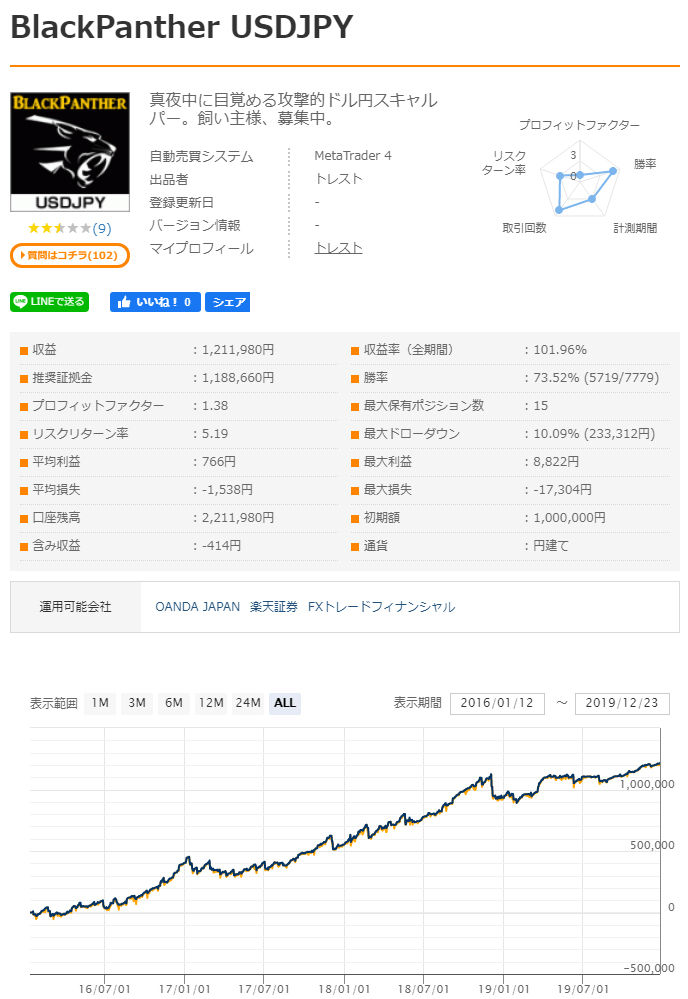Select the 1M chart range
This screenshot has height=999, width=688.
tap(100, 703)
